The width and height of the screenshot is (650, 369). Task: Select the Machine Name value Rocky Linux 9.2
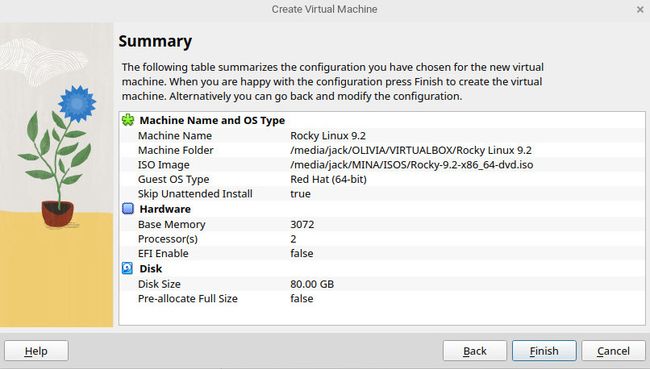pos(328,136)
